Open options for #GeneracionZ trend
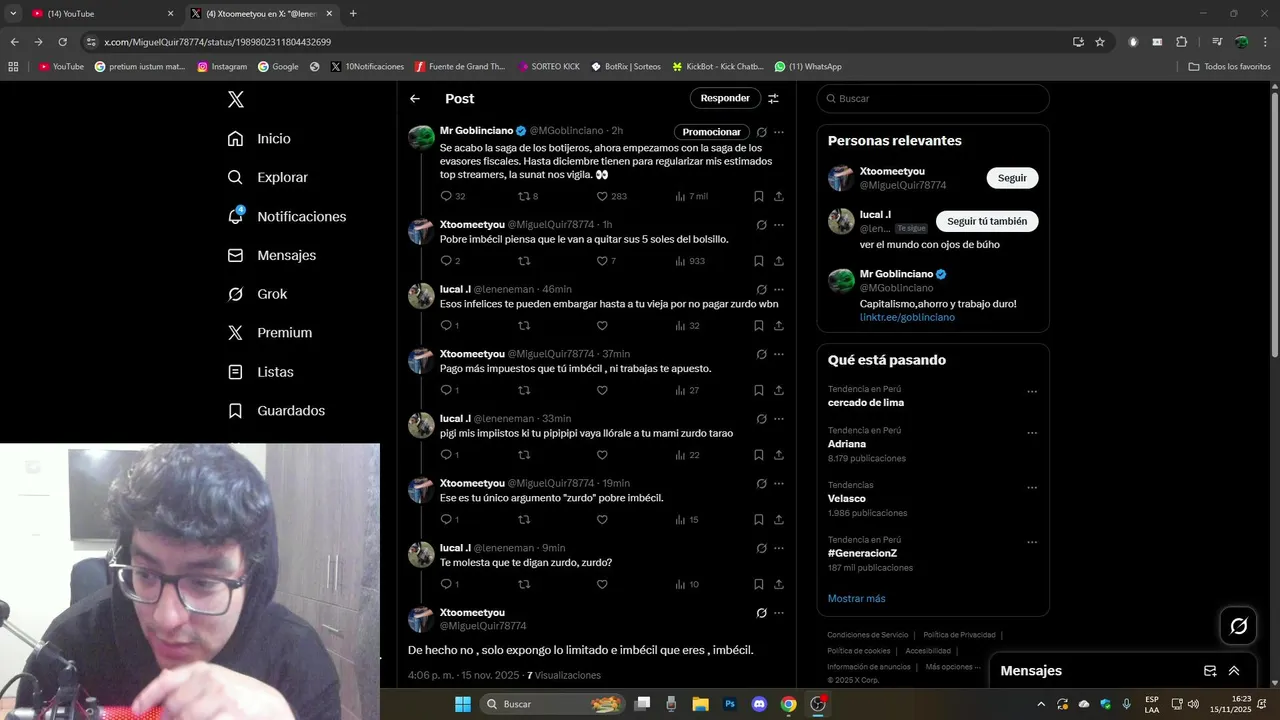Viewport: 1280px width, 720px height. click(x=1032, y=542)
